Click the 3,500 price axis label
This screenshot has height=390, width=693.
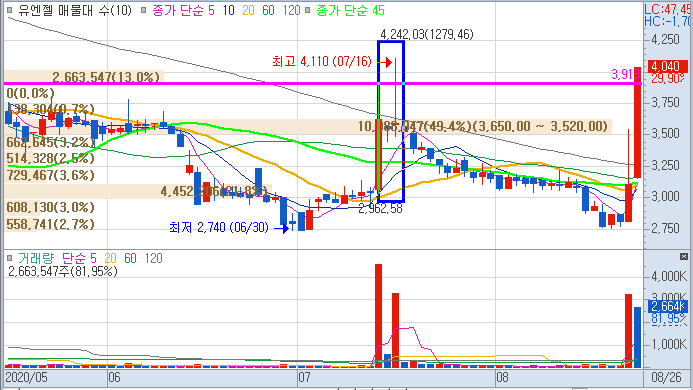pos(666,134)
